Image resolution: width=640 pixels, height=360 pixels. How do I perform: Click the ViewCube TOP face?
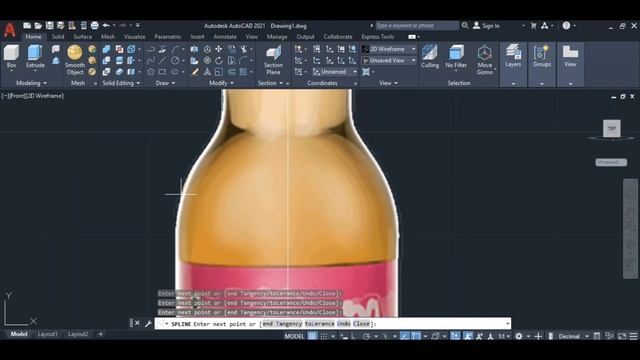(611, 128)
